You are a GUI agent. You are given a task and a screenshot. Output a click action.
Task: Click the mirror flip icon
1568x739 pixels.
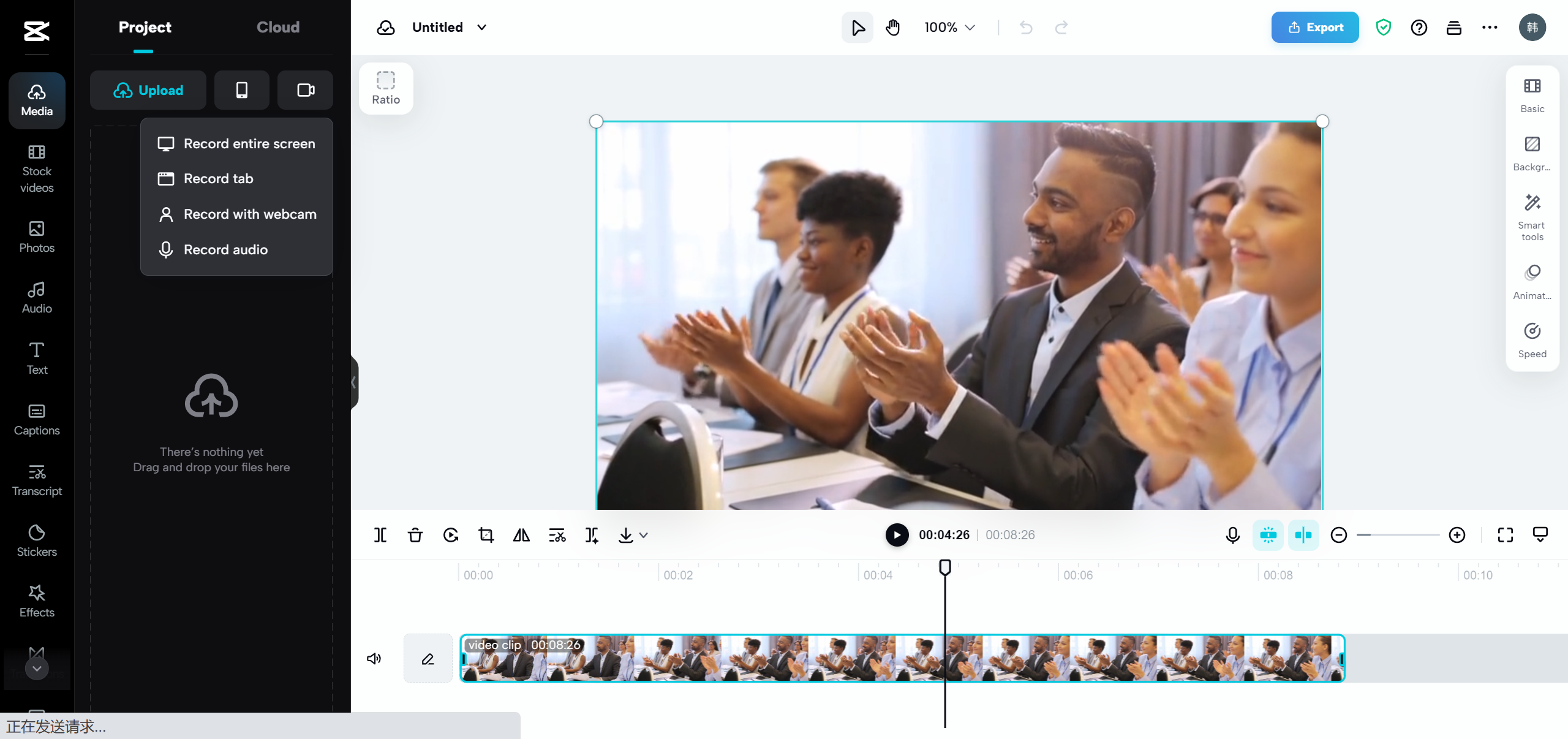pyautogui.click(x=521, y=535)
